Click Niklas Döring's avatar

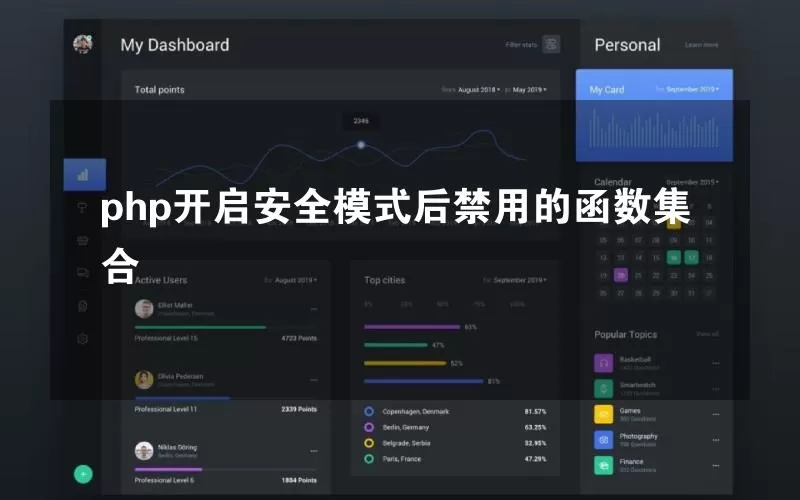(x=144, y=451)
